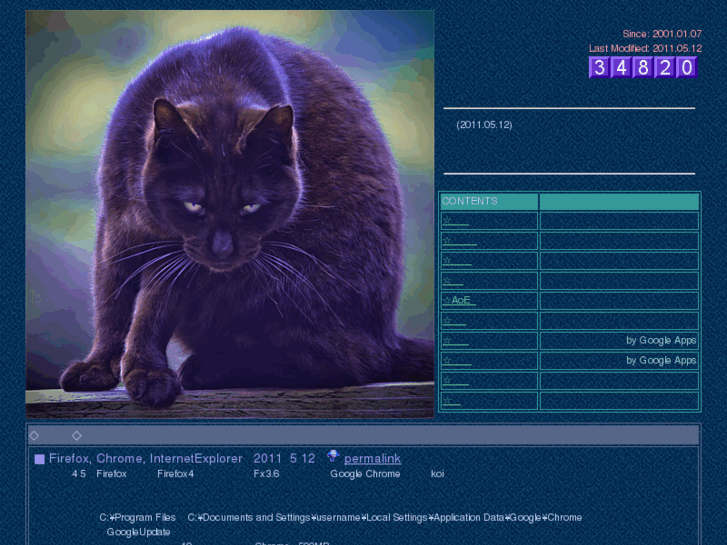Click the black cat photo
Viewport: 727px width, 545px height.
[230, 214]
